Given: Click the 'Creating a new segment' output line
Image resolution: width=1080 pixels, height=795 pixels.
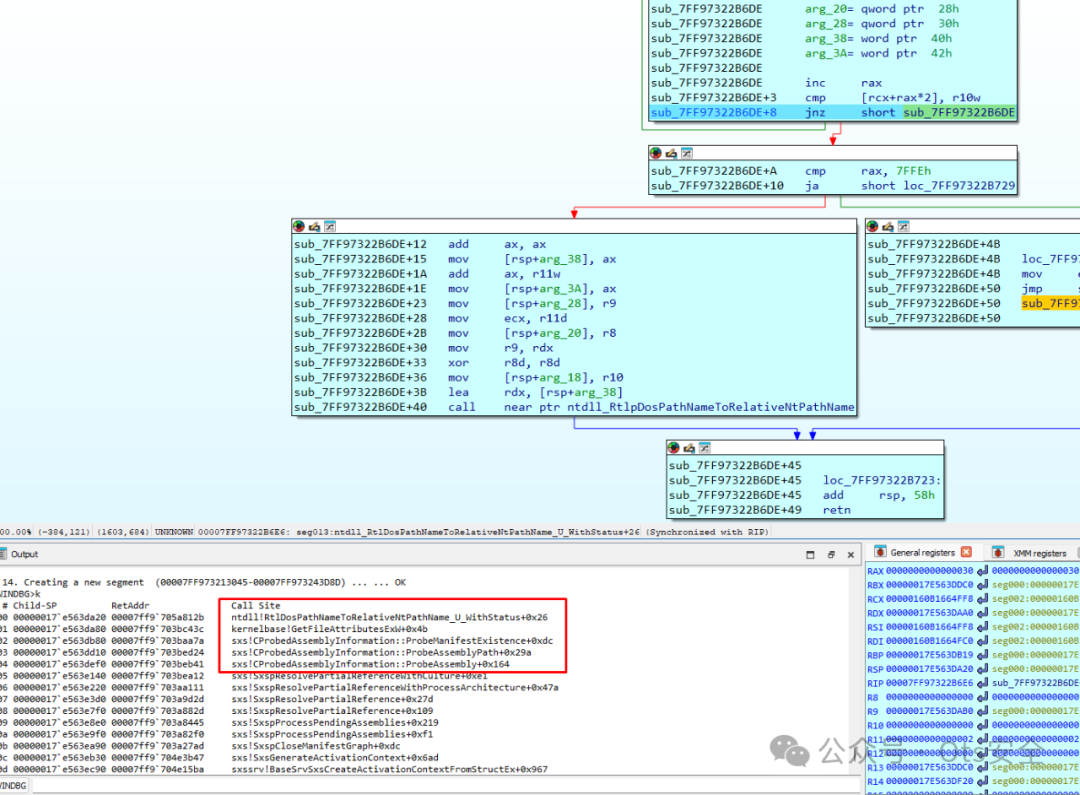Looking at the screenshot, I should coord(204,582).
